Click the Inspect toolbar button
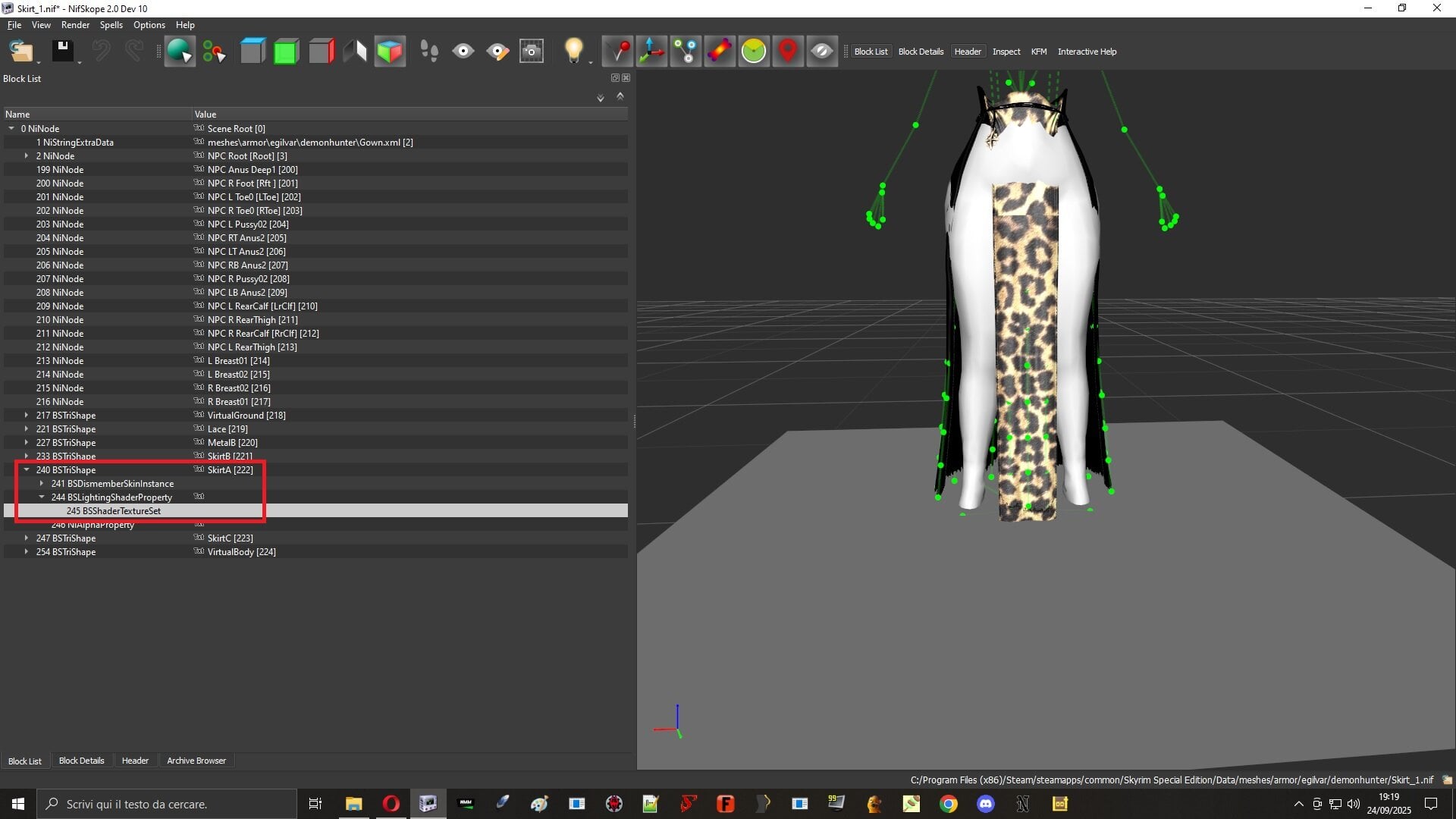The height and width of the screenshot is (819, 1456). click(1006, 52)
